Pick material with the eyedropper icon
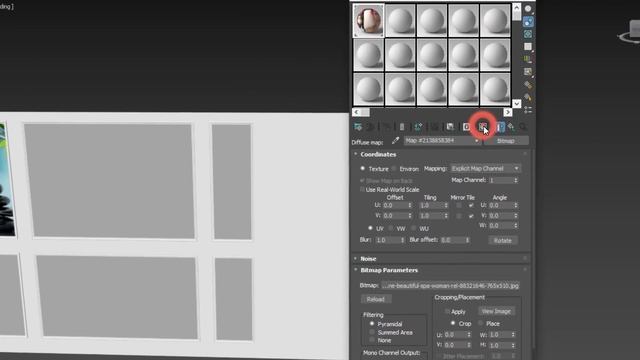The image size is (640, 360). click(x=395, y=141)
